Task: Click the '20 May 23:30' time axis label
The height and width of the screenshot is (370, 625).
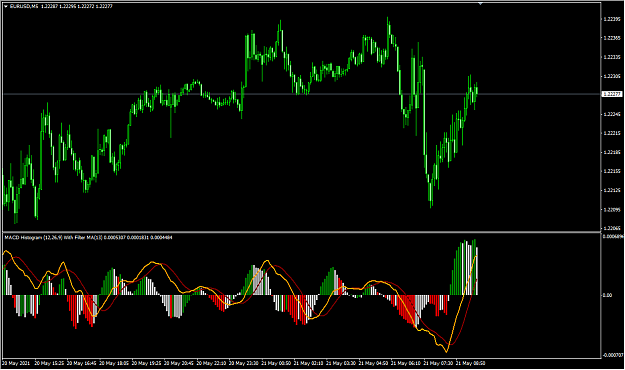Action: pos(244,363)
